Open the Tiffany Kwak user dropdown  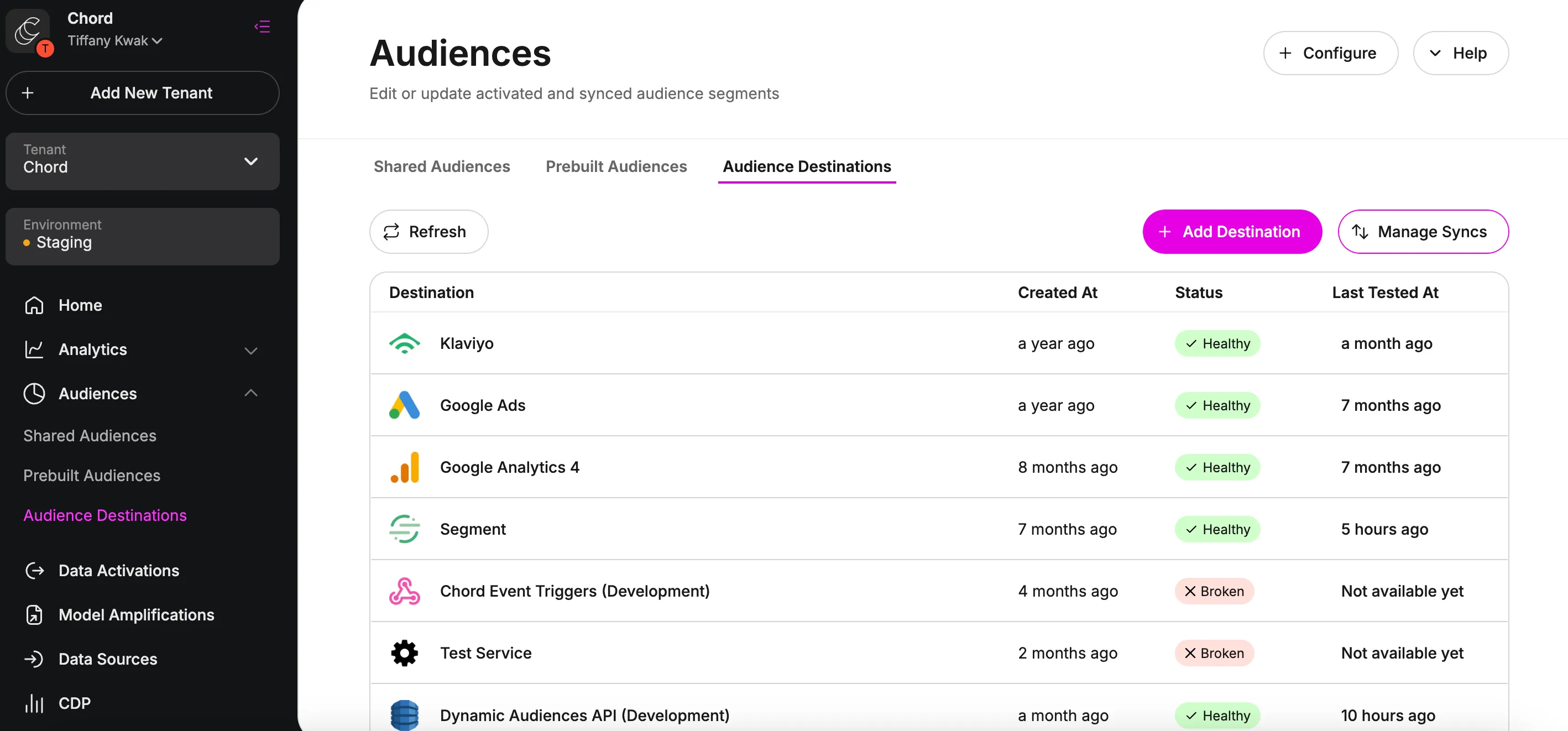(x=114, y=40)
